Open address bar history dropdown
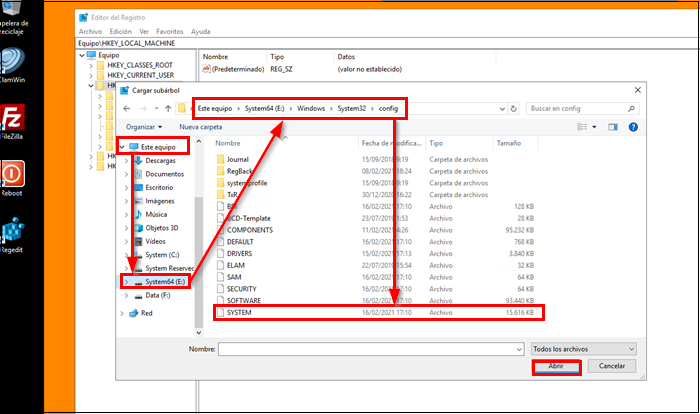This screenshot has width=700, height=414. point(502,109)
